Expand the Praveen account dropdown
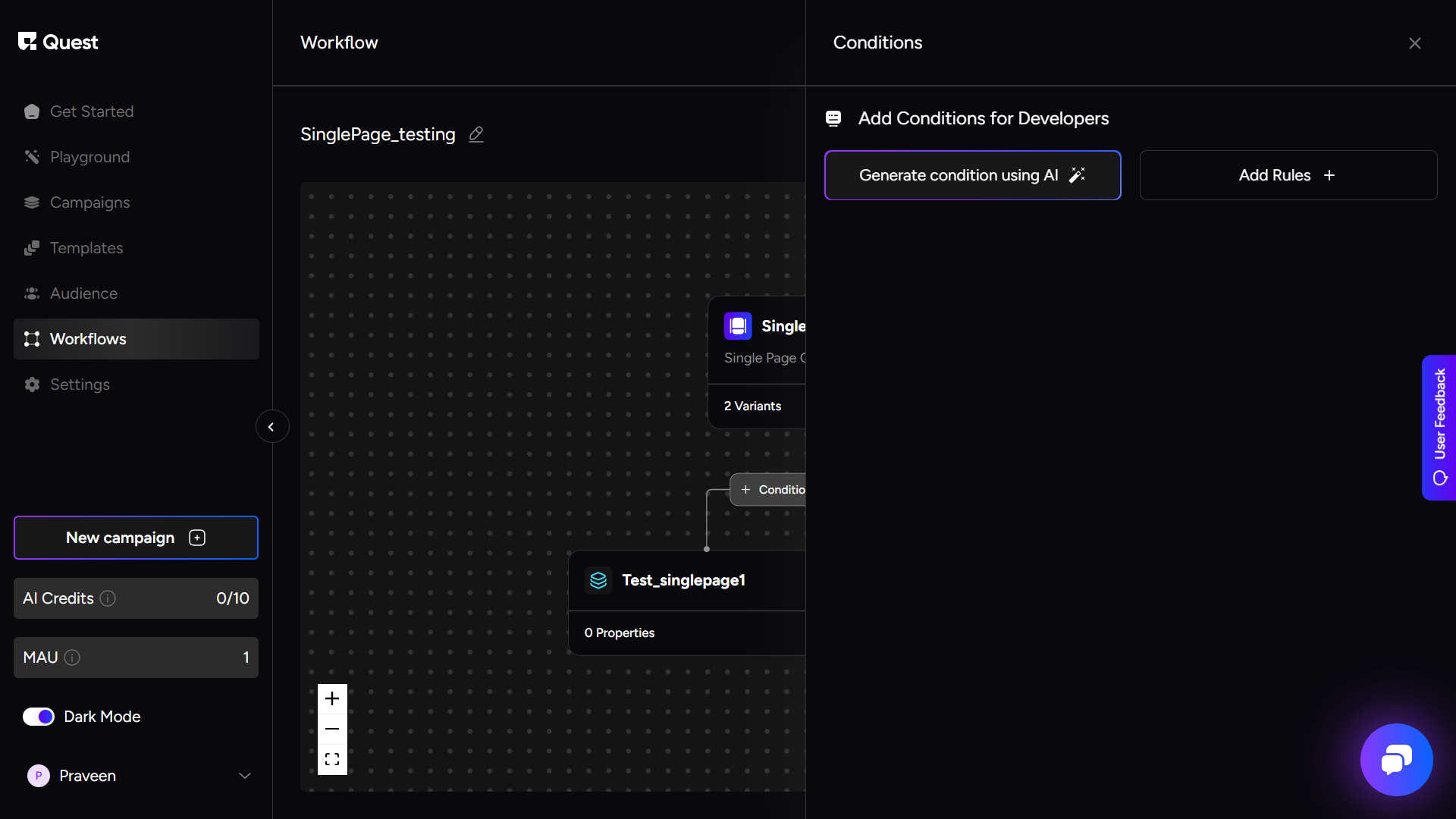Viewport: 1456px width, 819px height. (244, 776)
